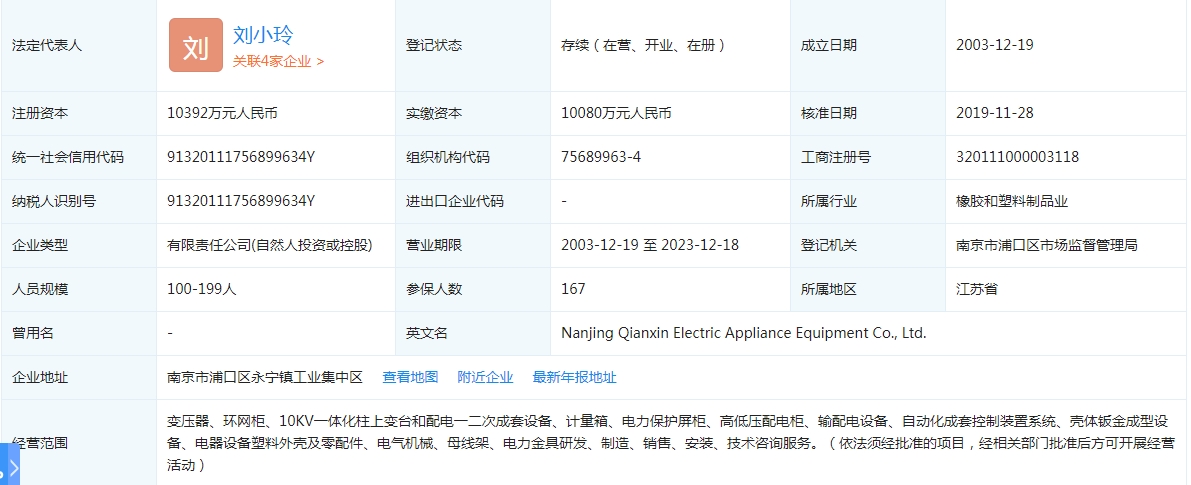Open legal representative 刘小玲's profile

click(263, 35)
